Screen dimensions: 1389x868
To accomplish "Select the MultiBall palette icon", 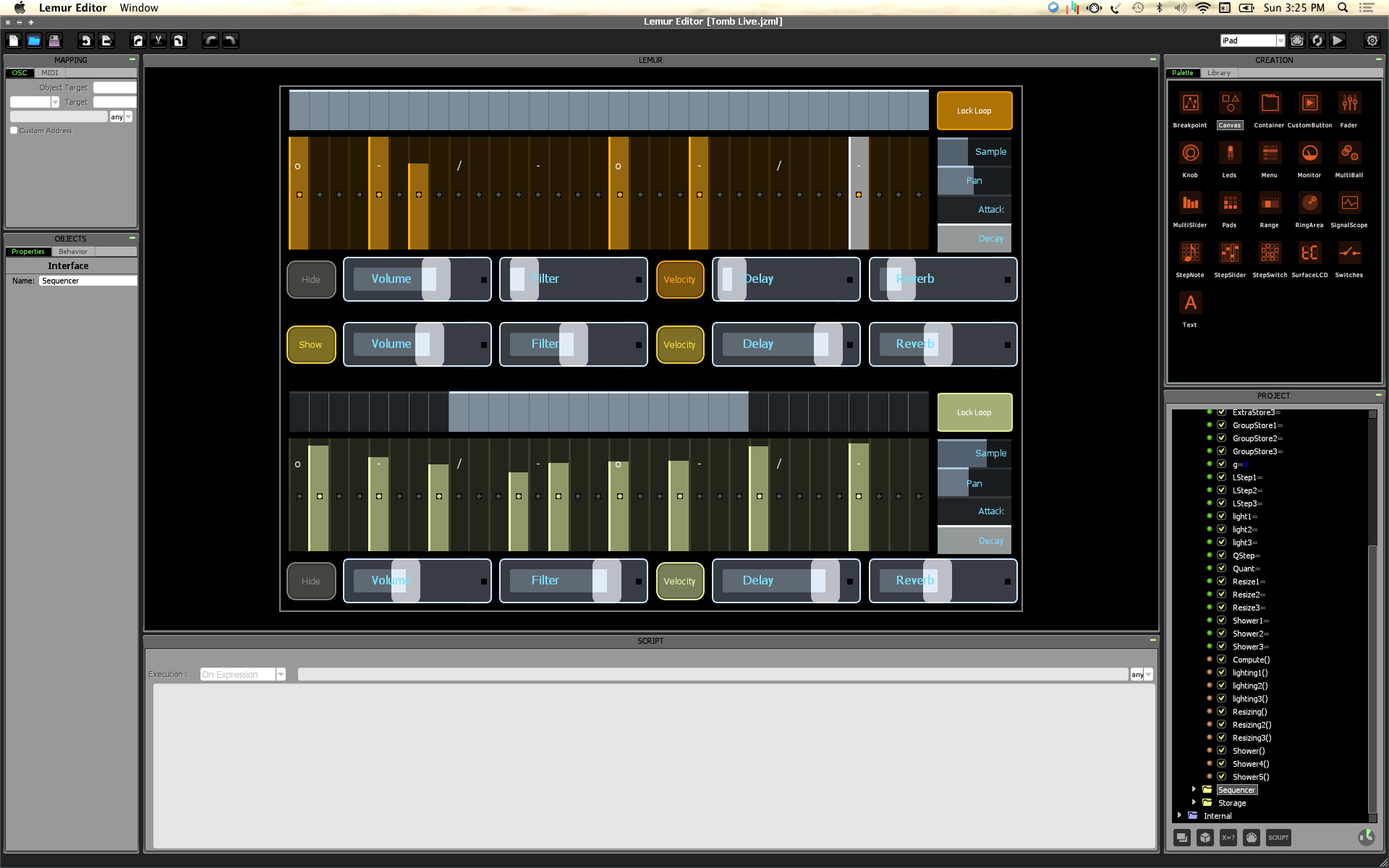I will coord(1348,153).
